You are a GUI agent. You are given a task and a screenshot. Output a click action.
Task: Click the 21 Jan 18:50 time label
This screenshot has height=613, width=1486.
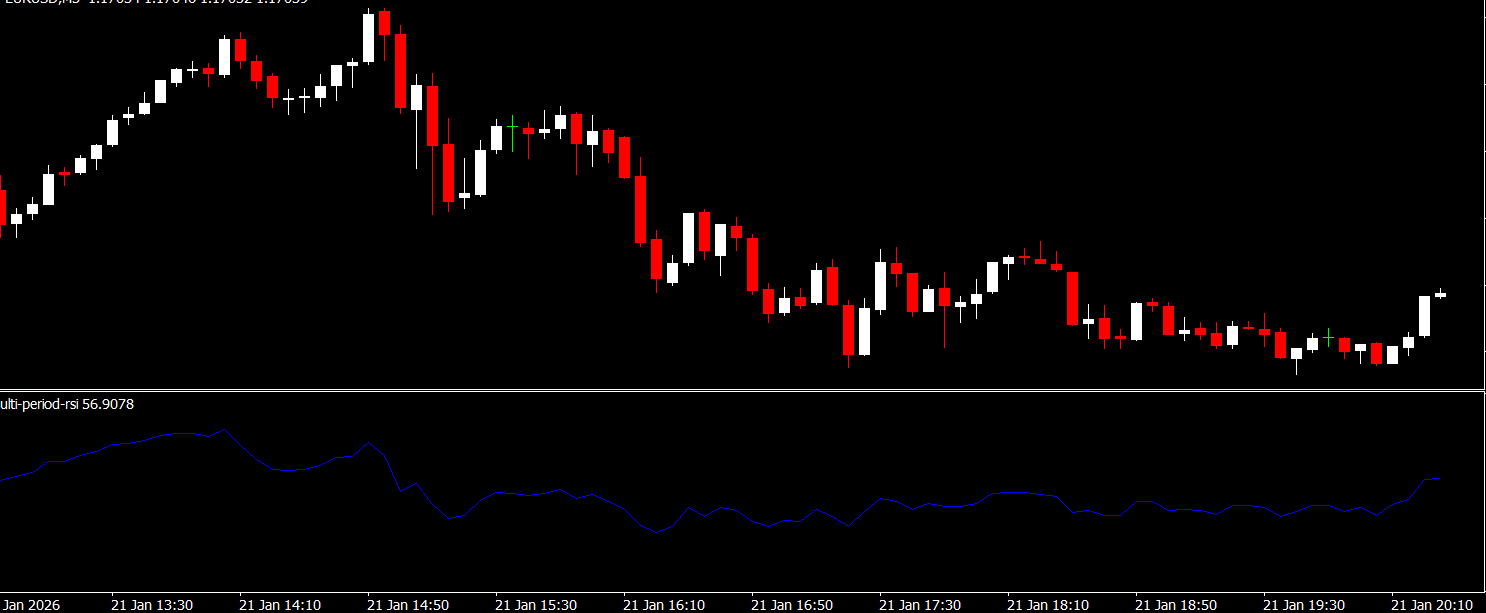1176,605
